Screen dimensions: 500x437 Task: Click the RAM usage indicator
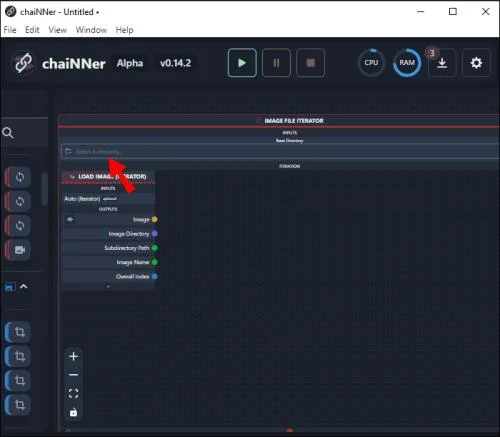coord(407,63)
